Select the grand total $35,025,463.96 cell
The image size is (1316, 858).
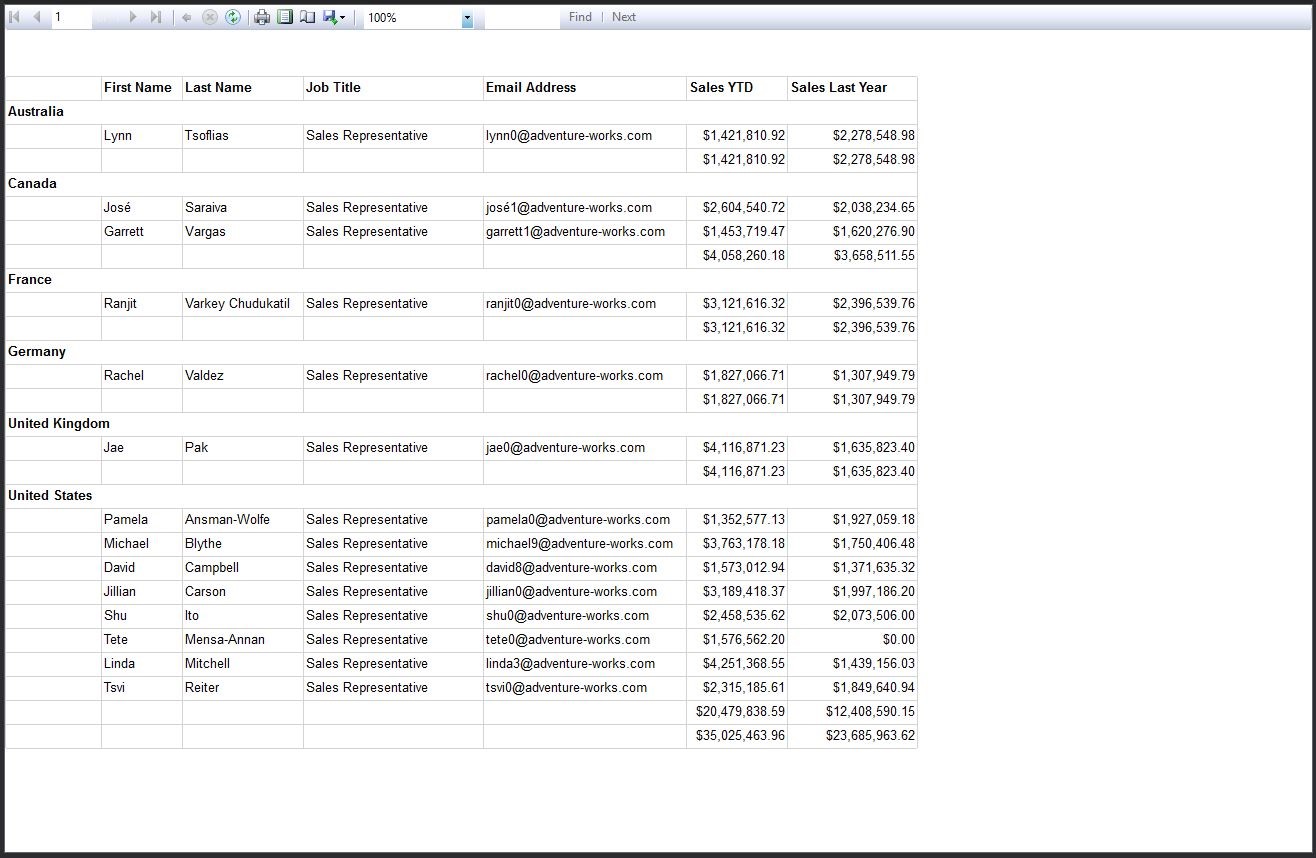[737, 735]
